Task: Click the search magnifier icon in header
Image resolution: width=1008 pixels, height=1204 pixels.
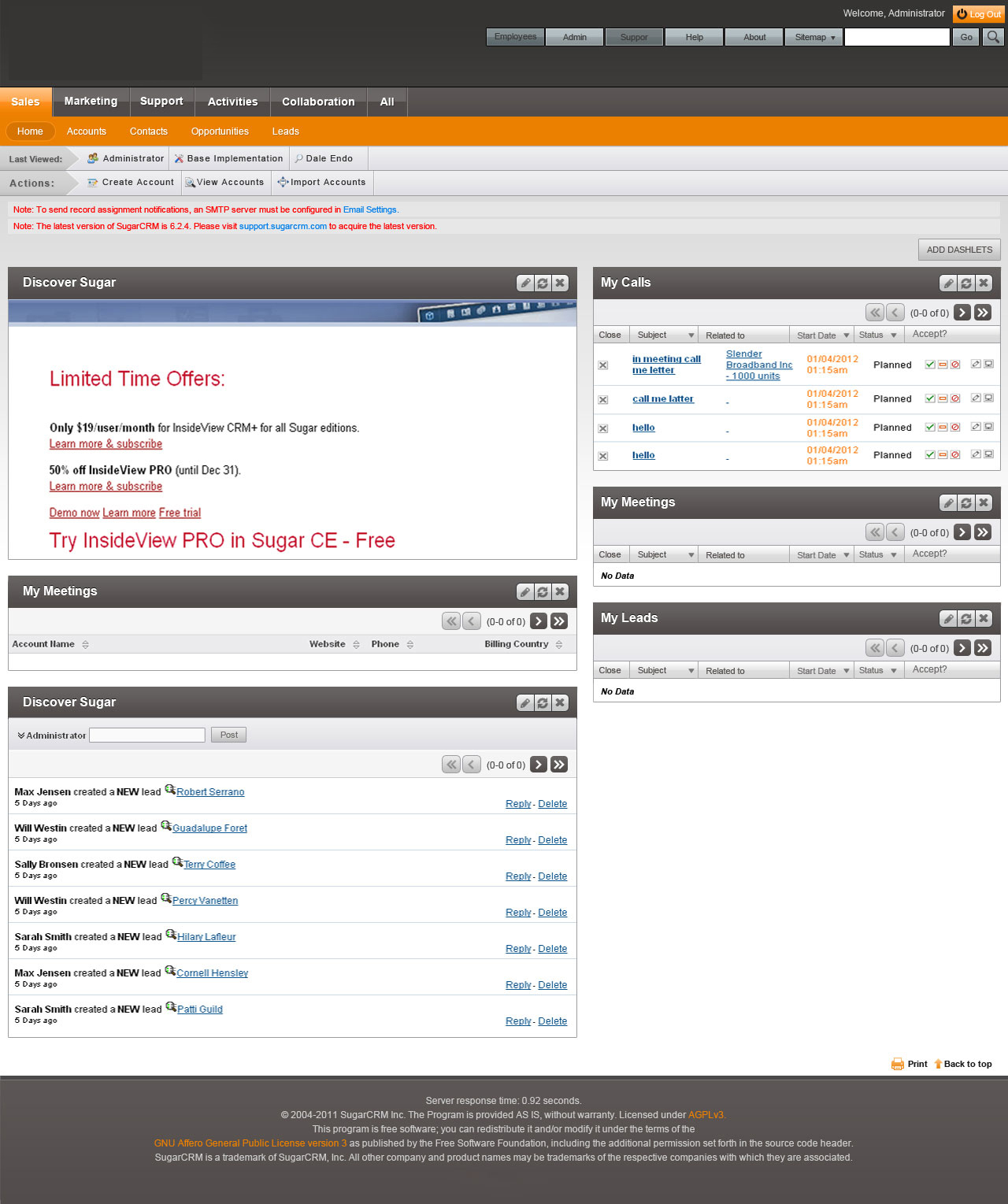Action: point(993,37)
